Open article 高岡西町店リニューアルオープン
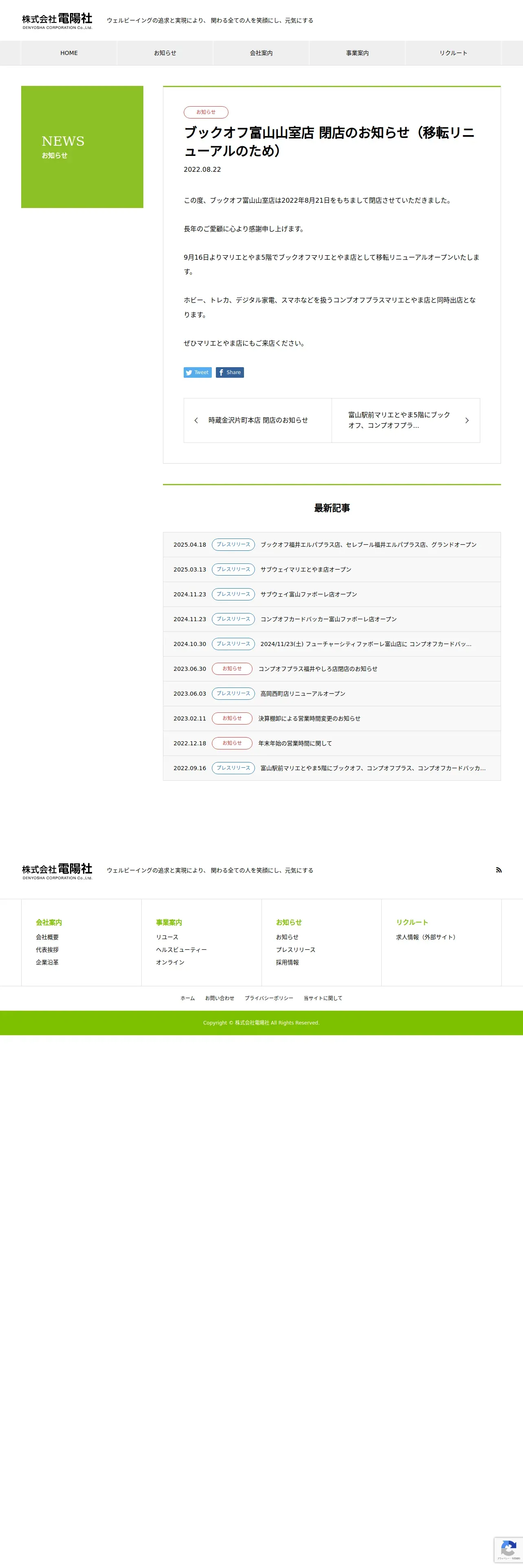This screenshot has height=1568, width=523. [x=303, y=694]
